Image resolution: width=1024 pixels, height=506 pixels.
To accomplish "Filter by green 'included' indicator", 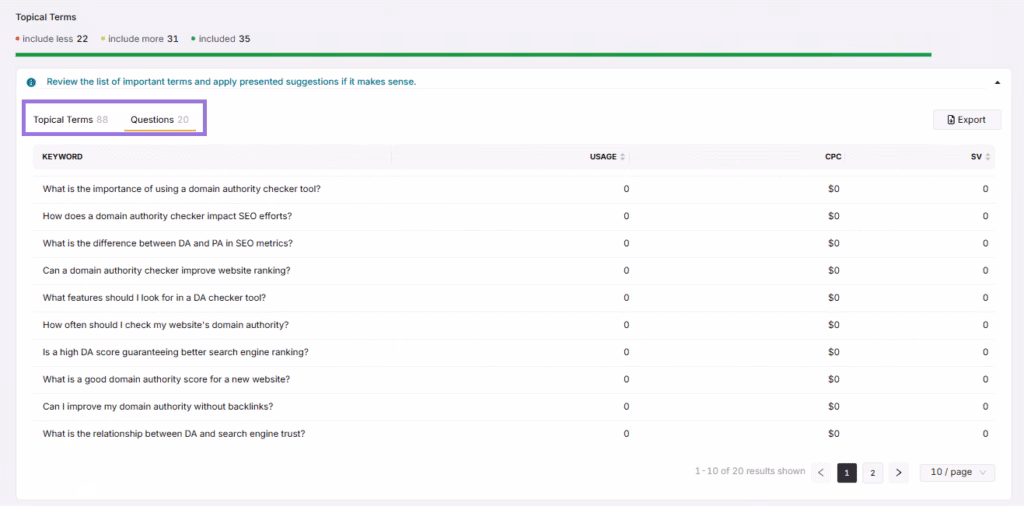I will [x=220, y=39].
